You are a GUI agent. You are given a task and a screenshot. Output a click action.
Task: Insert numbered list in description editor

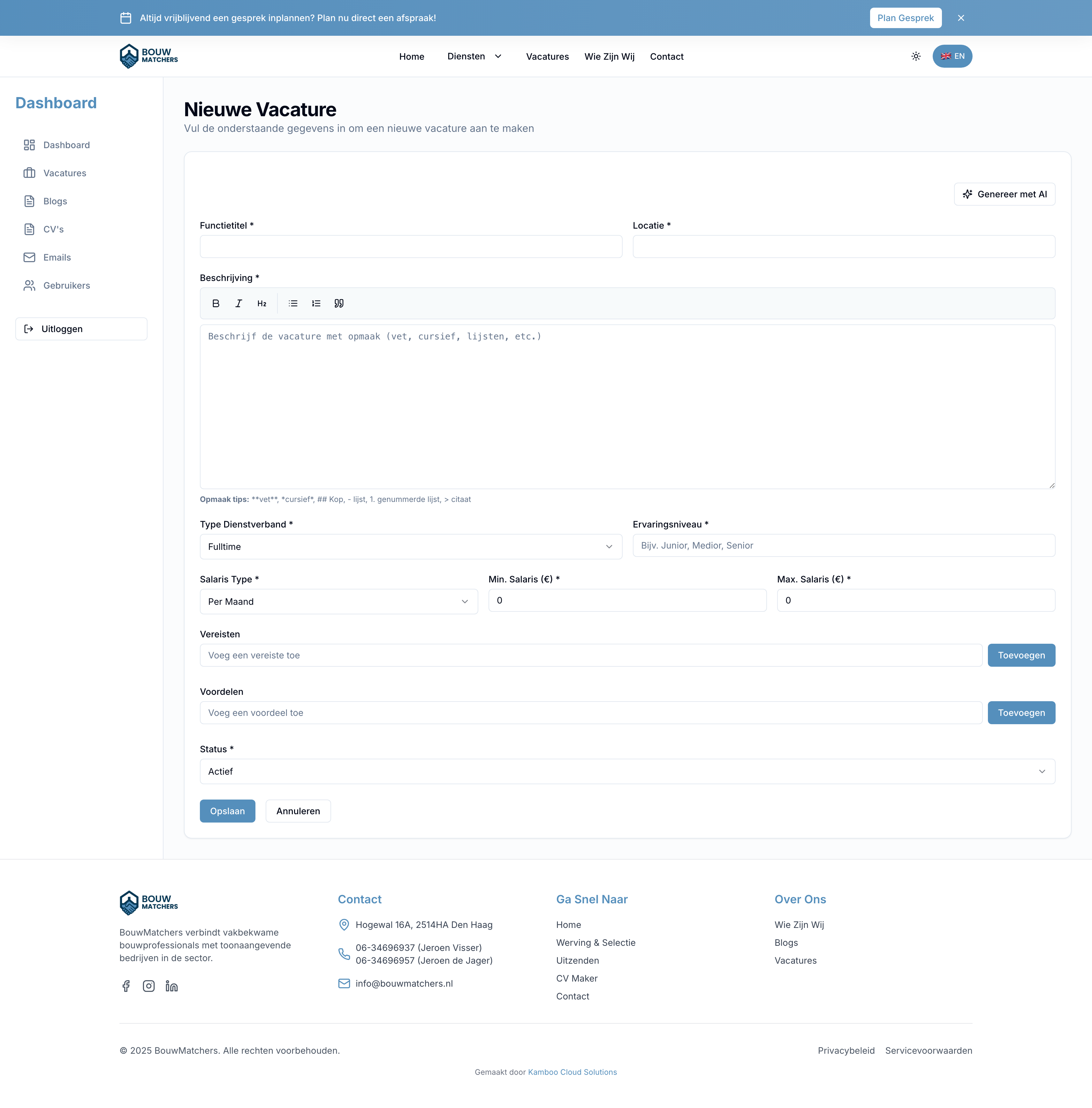pyautogui.click(x=316, y=303)
